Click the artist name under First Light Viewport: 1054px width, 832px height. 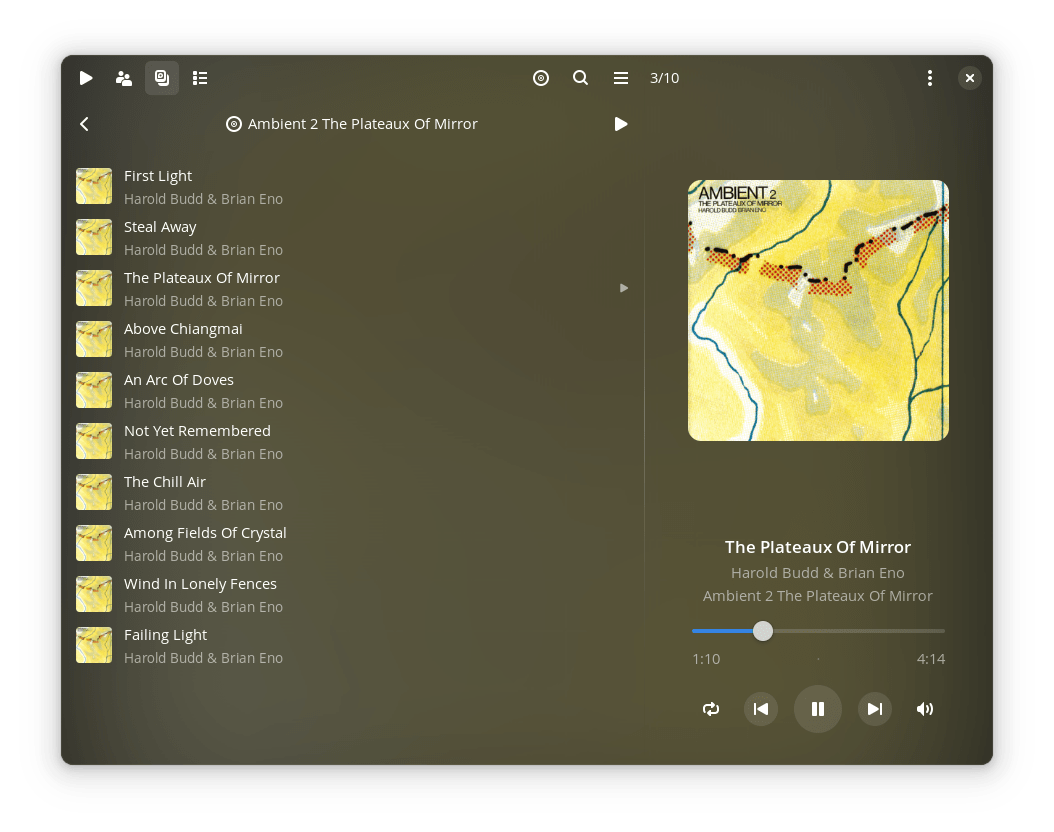tap(204, 199)
